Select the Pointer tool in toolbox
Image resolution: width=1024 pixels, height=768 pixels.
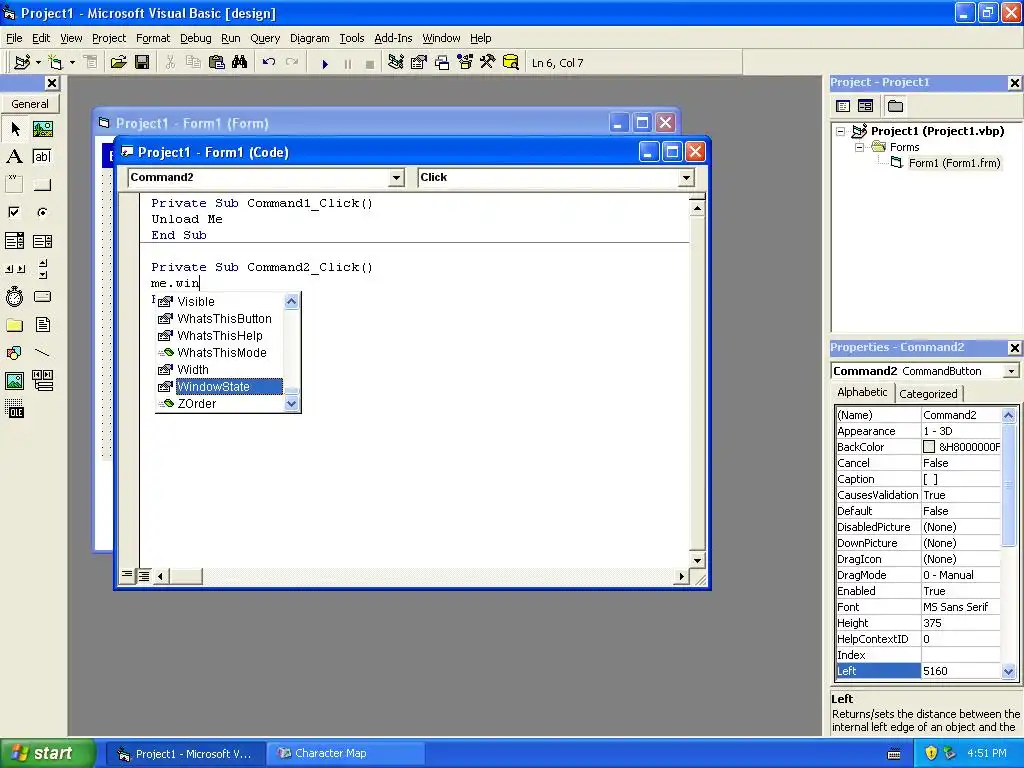pos(14,129)
